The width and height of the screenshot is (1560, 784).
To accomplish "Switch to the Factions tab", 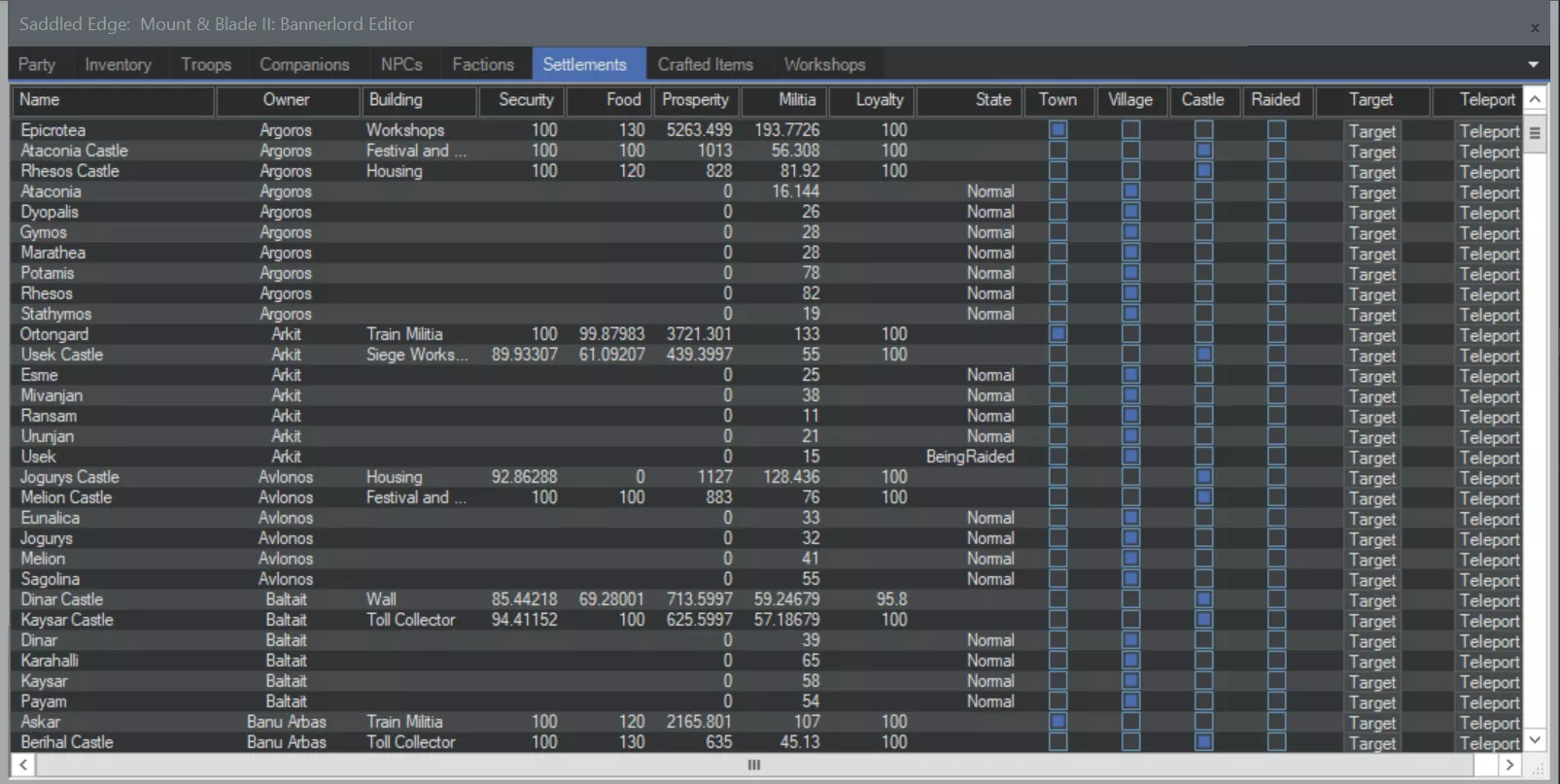I will pyautogui.click(x=483, y=64).
